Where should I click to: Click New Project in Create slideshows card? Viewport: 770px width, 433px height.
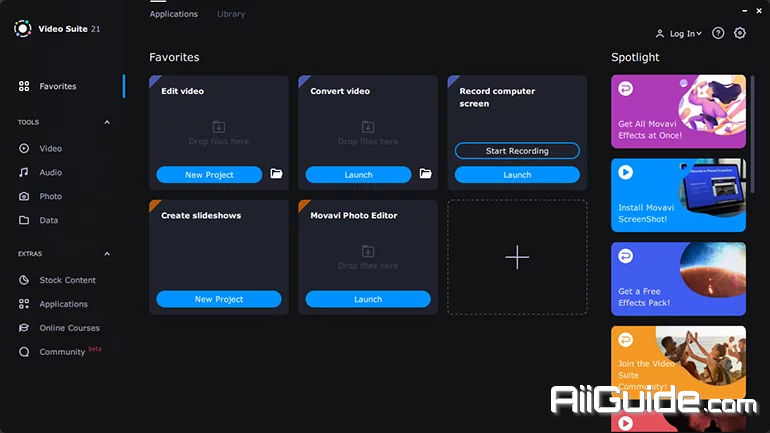coord(219,299)
